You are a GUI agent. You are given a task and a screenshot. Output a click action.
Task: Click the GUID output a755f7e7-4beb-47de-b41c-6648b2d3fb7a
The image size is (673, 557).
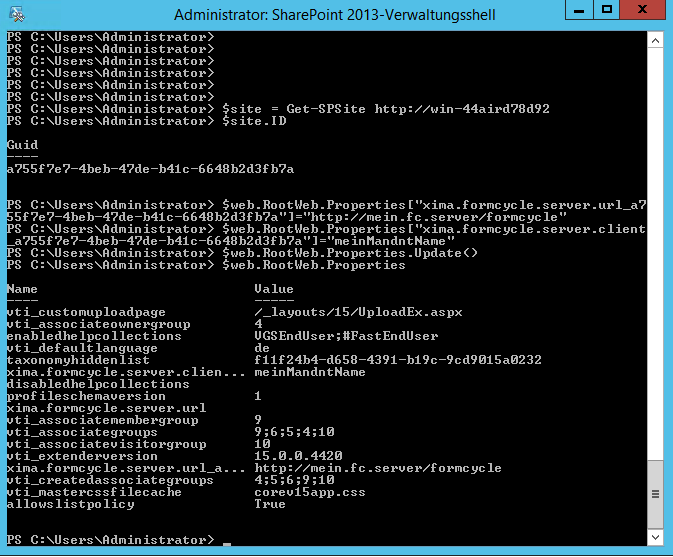point(150,170)
